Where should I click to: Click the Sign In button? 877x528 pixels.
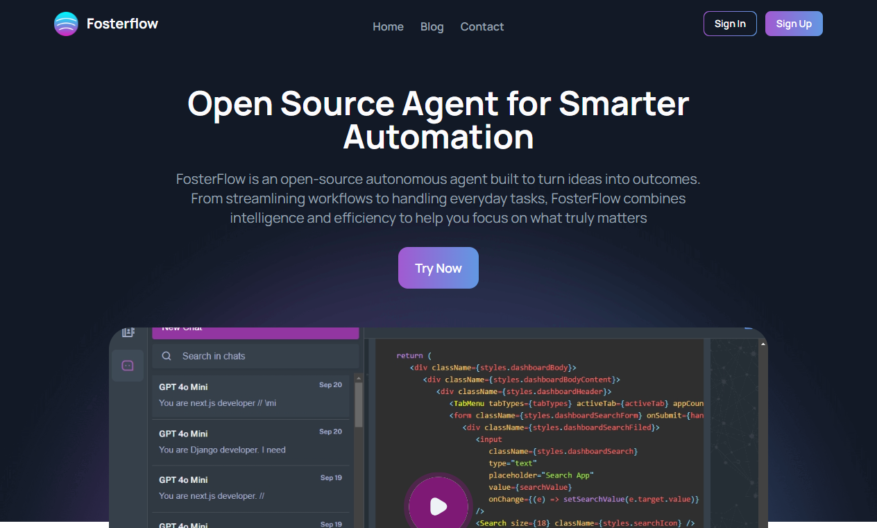(x=730, y=23)
